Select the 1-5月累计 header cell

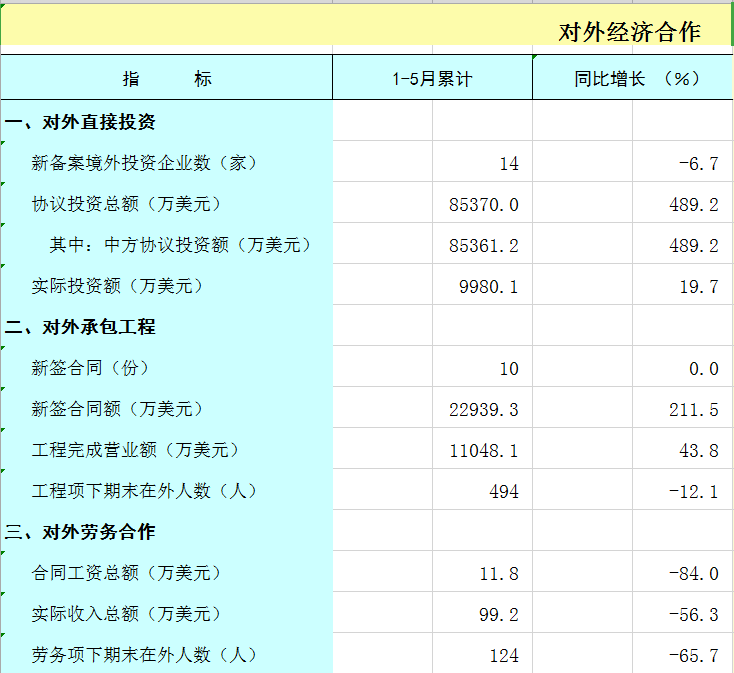[432, 78]
